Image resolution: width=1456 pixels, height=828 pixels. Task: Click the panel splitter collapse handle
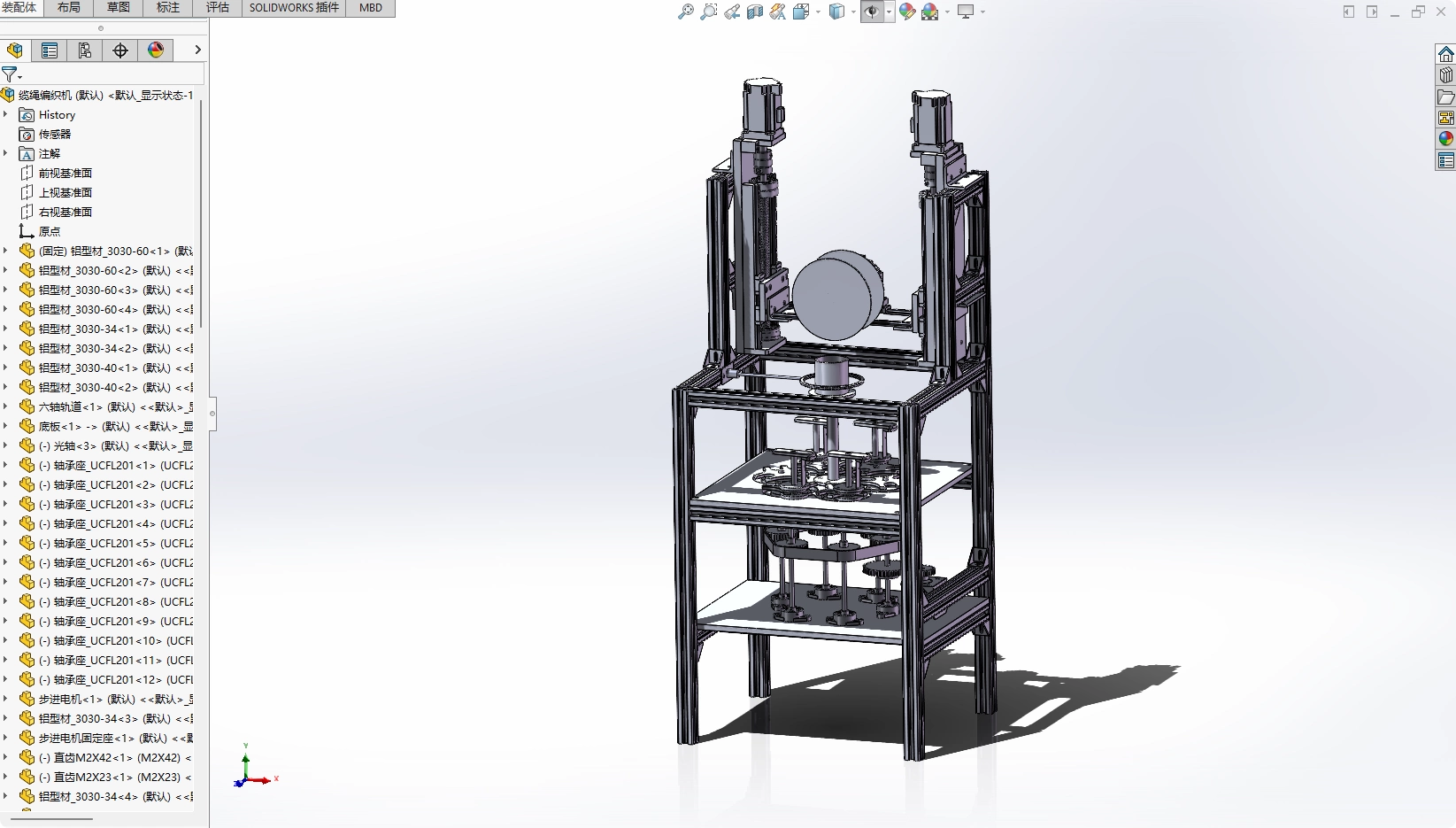point(212,414)
